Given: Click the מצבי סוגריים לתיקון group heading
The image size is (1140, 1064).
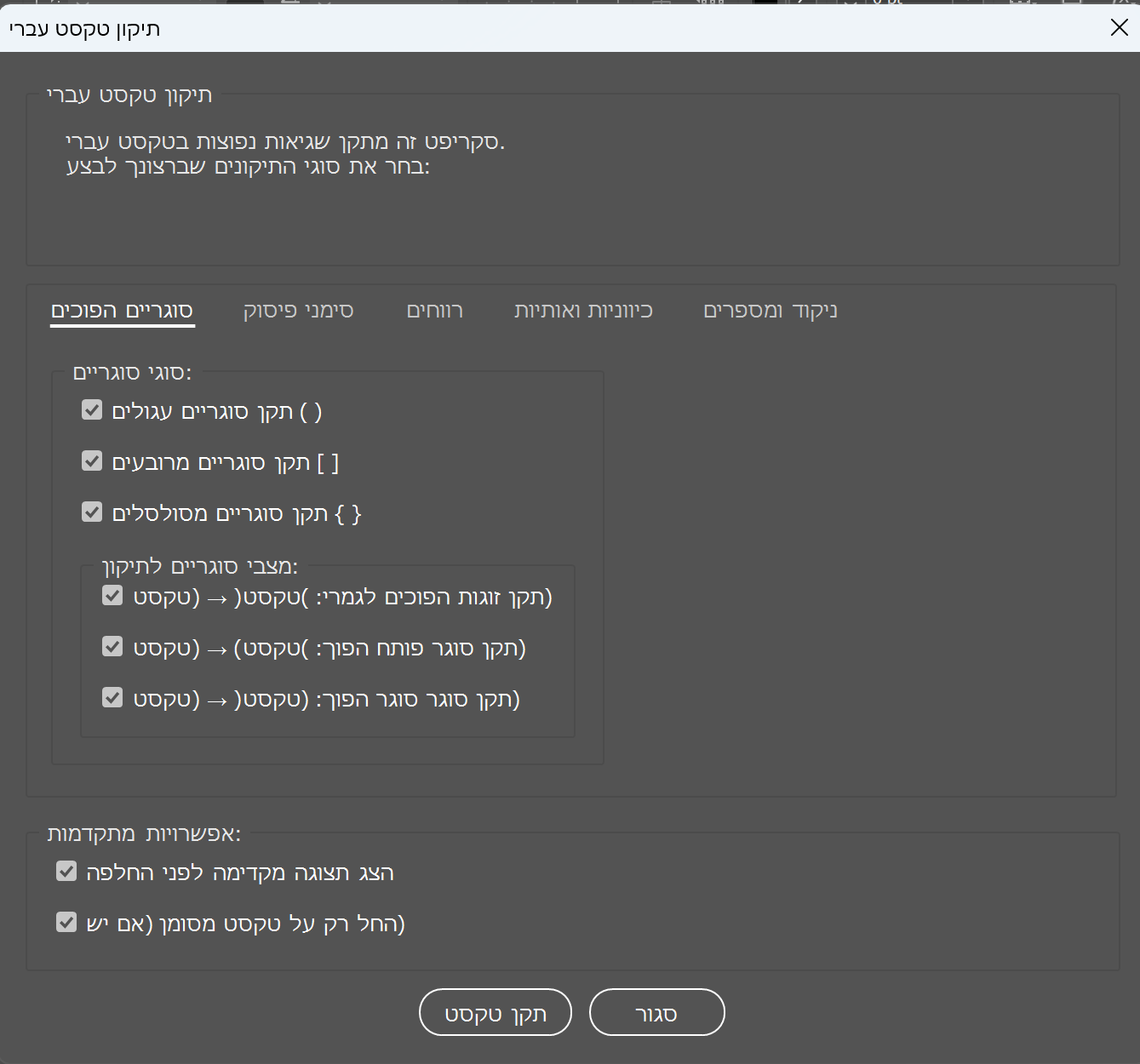Looking at the screenshot, I should [x=200, y=567].
